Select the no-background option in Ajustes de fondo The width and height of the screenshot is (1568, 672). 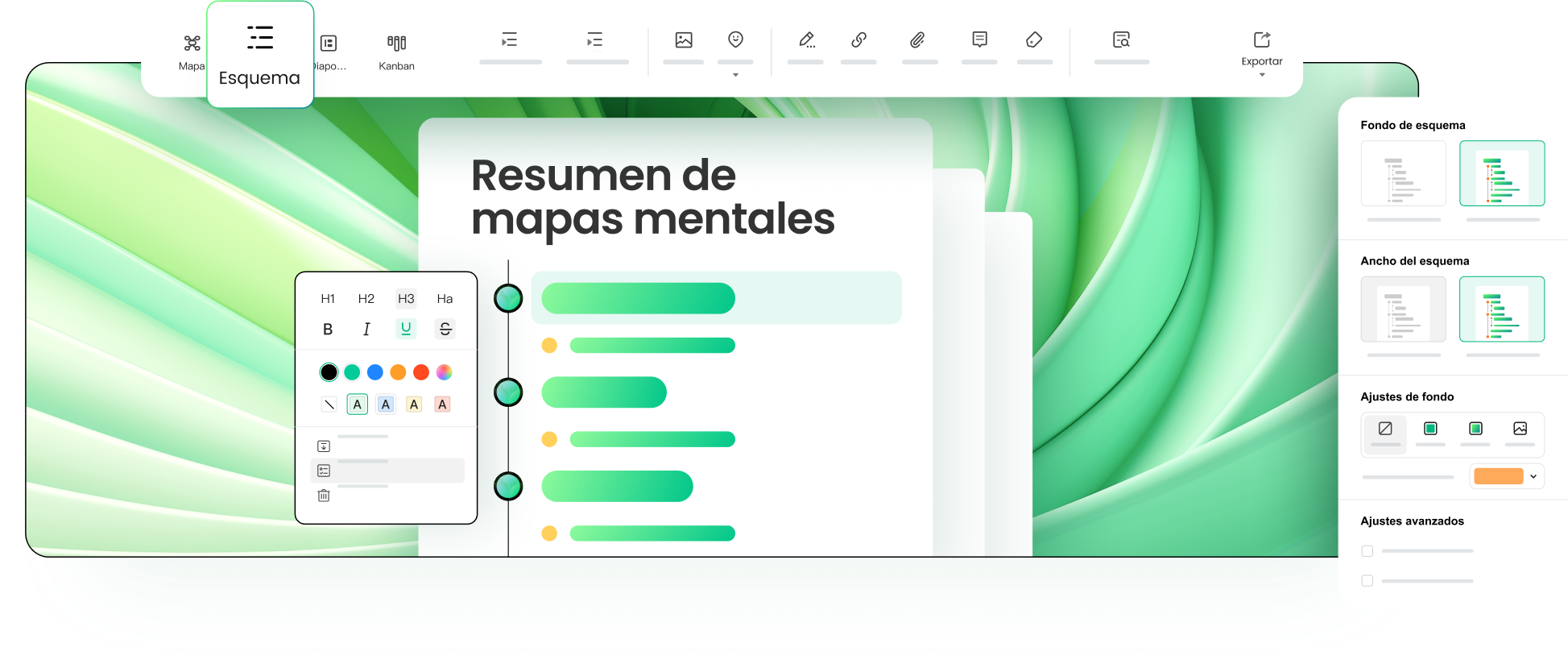point(1385,433)
